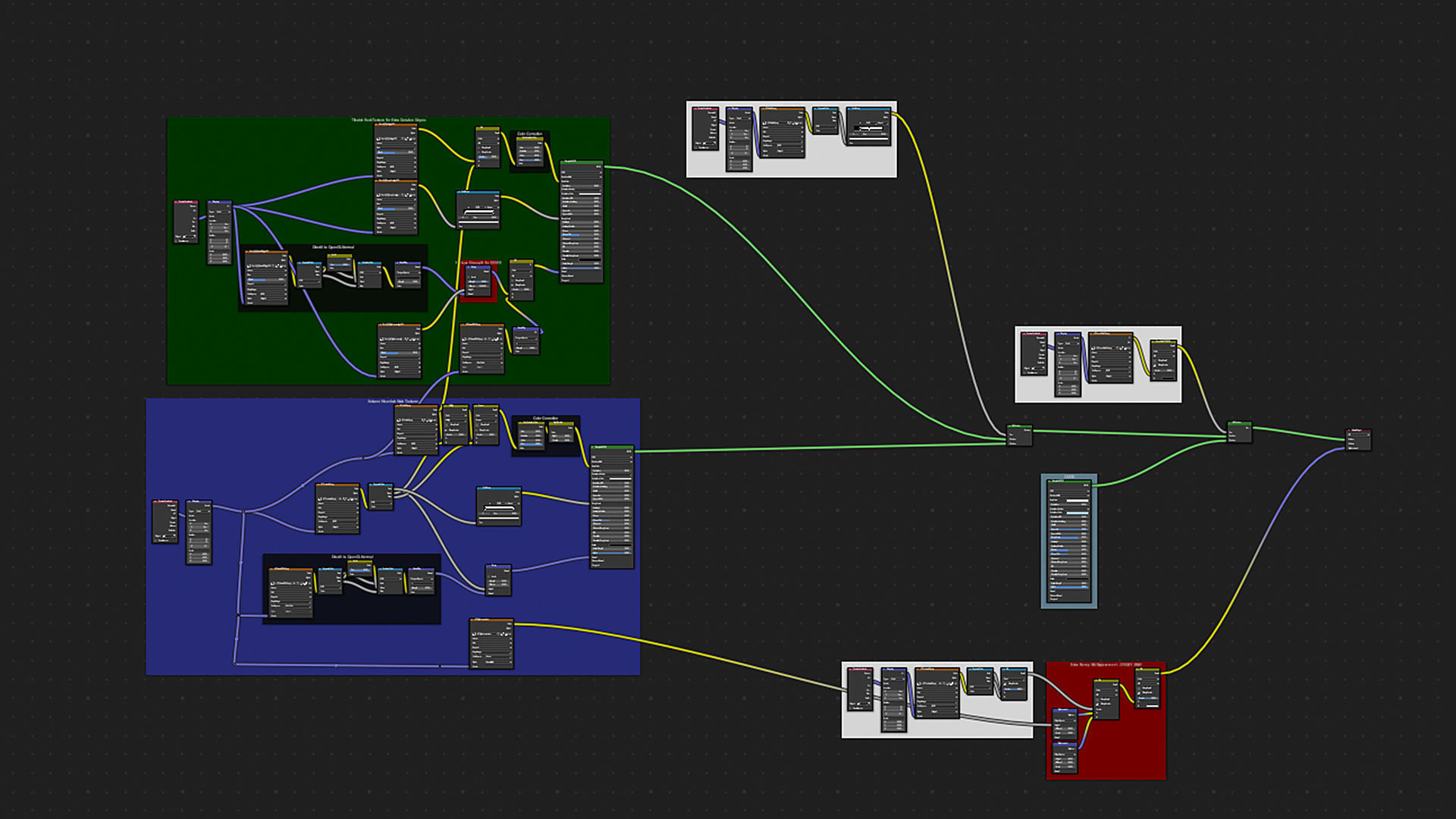This screenshot has width=1456, height=819.
Task: Click the ColorRamp gradient bar in green frame
Action: 479,211
